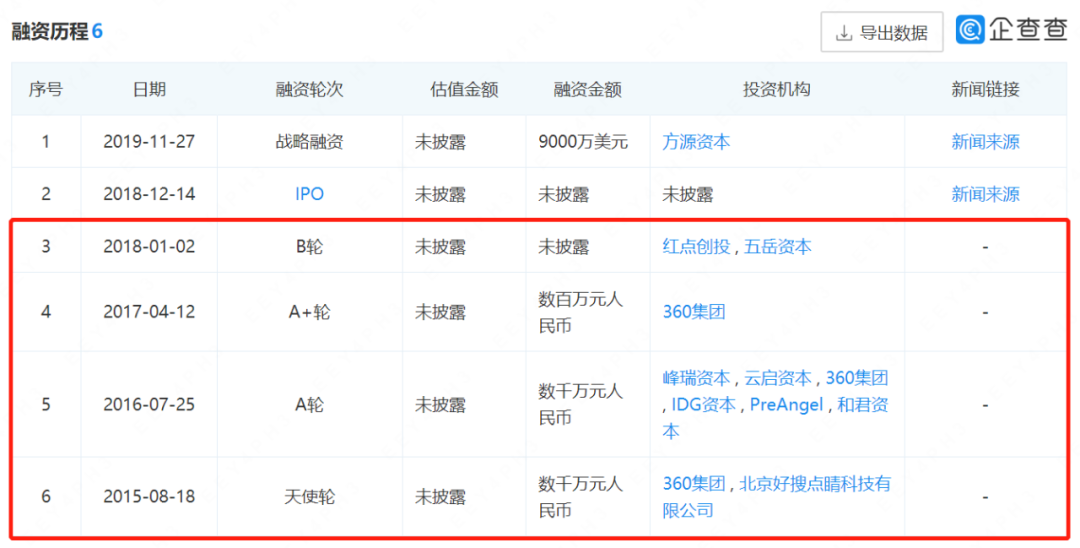
Task: Open 新闻来源 link for 2019-11-27 row
Action: pos(985,142)
